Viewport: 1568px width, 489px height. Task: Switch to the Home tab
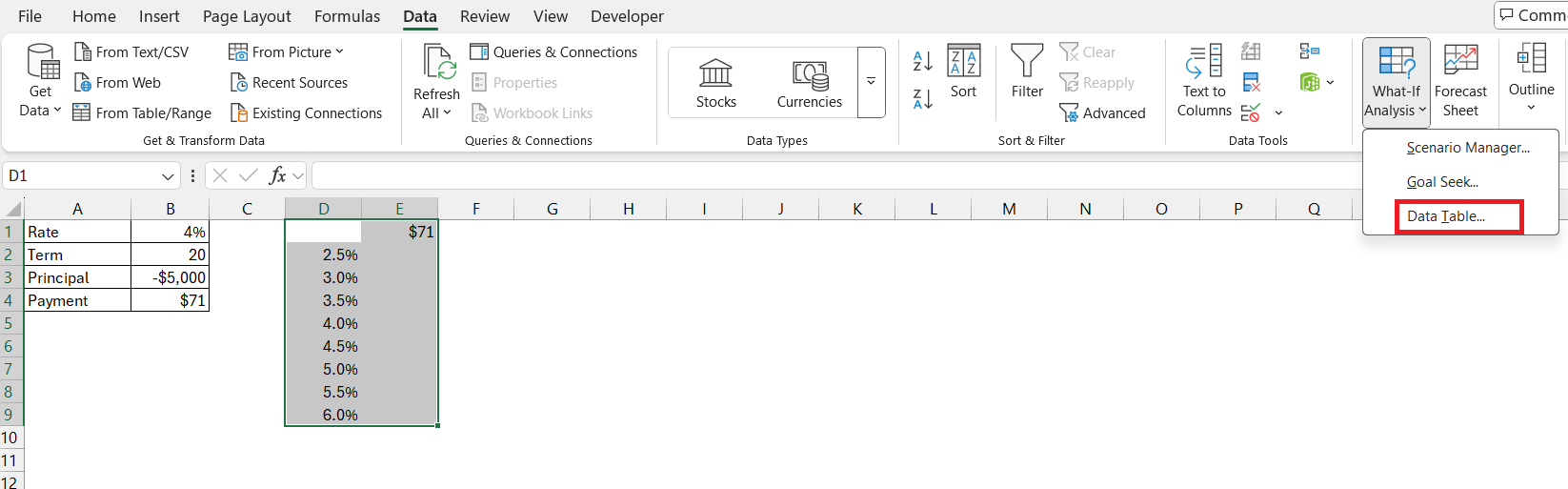click(94, 16)
